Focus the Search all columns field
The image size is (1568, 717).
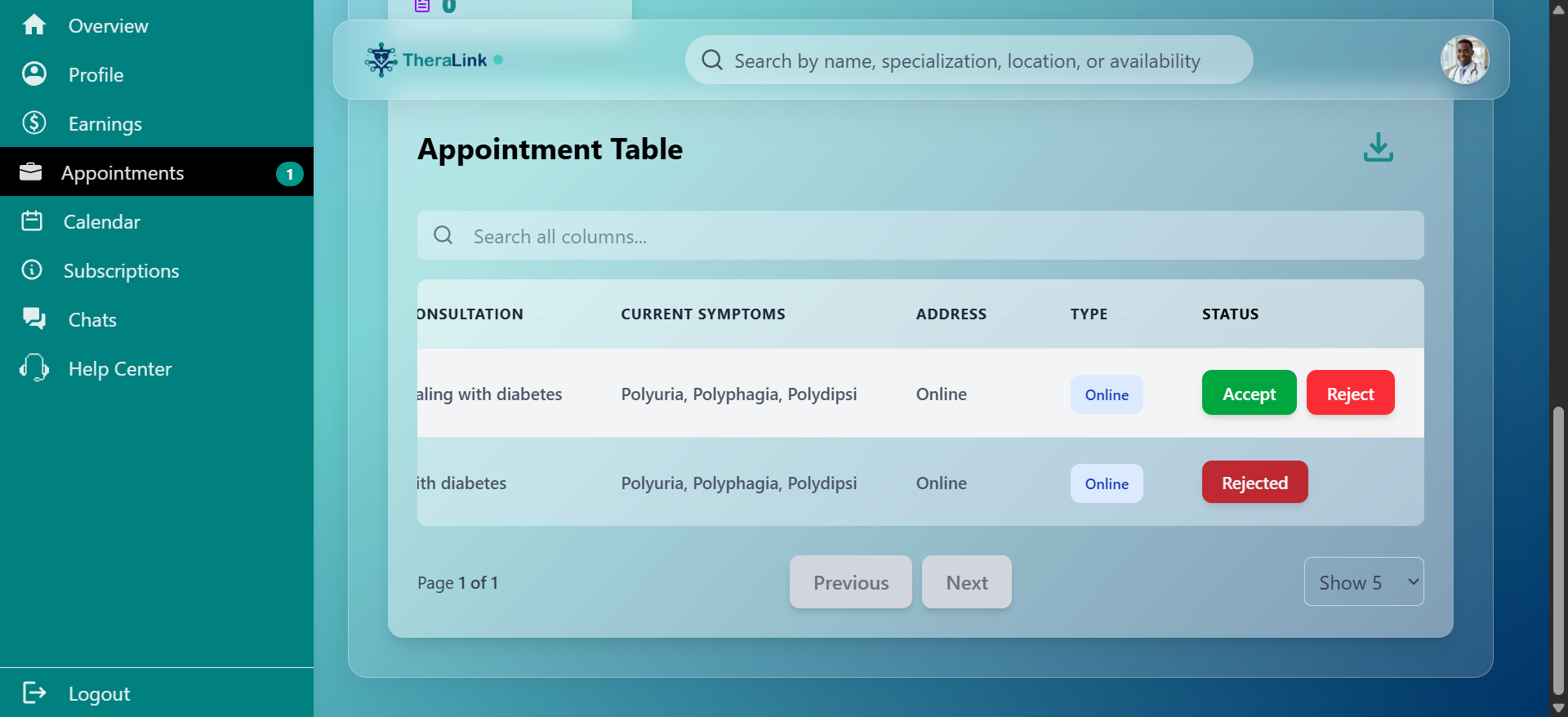[920, 236]
